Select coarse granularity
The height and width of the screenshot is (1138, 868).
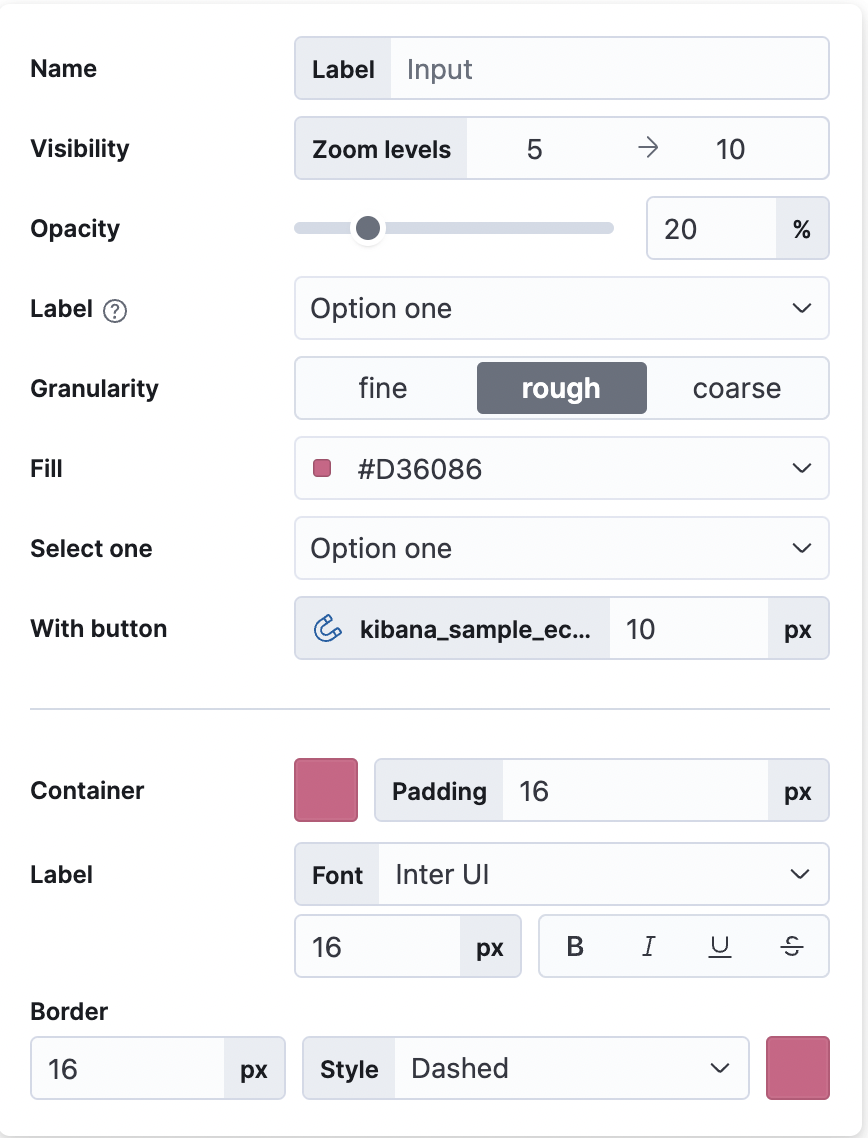pos(738,388)
